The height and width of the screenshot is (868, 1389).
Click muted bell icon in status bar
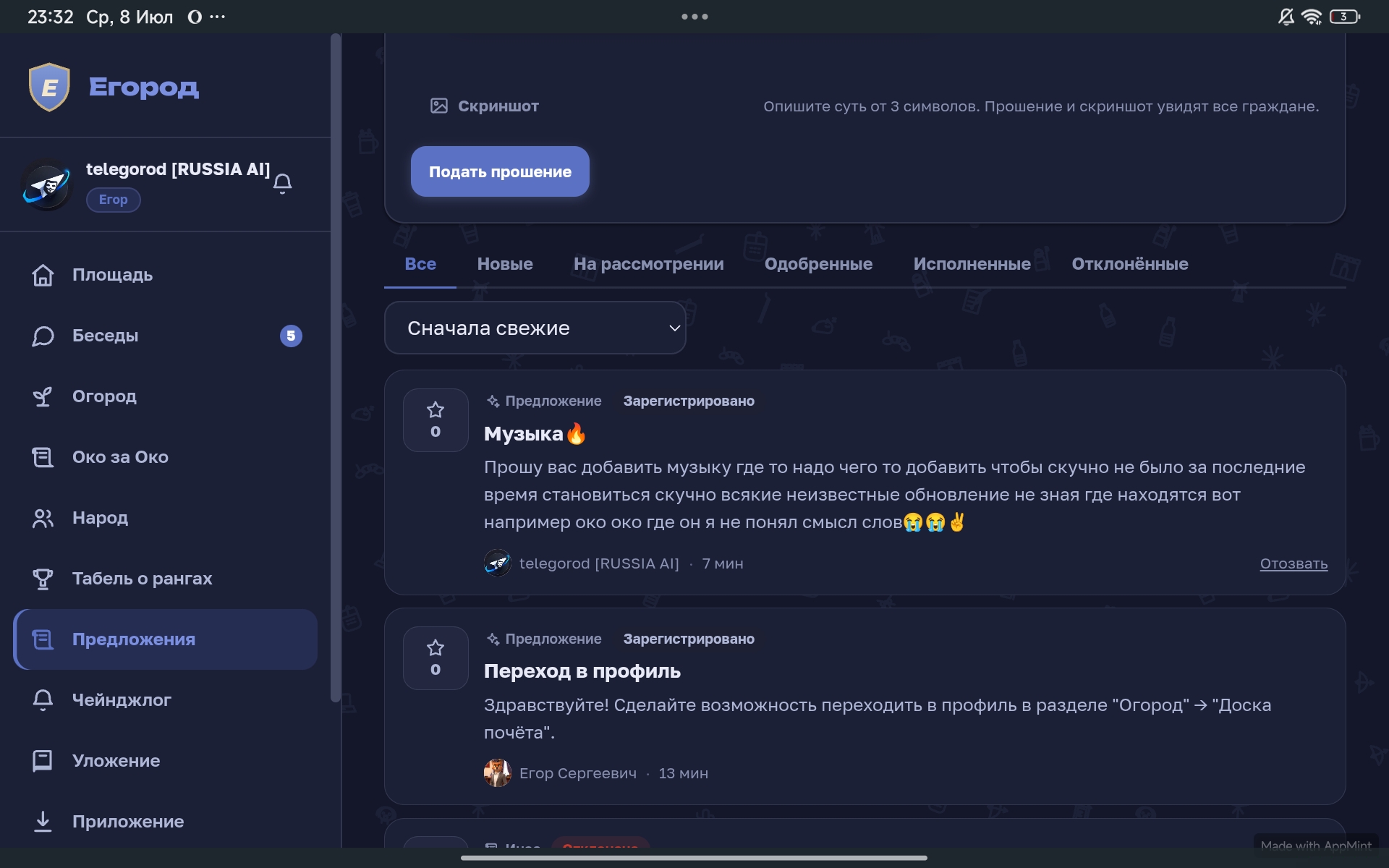click(x=1286, y=17)
